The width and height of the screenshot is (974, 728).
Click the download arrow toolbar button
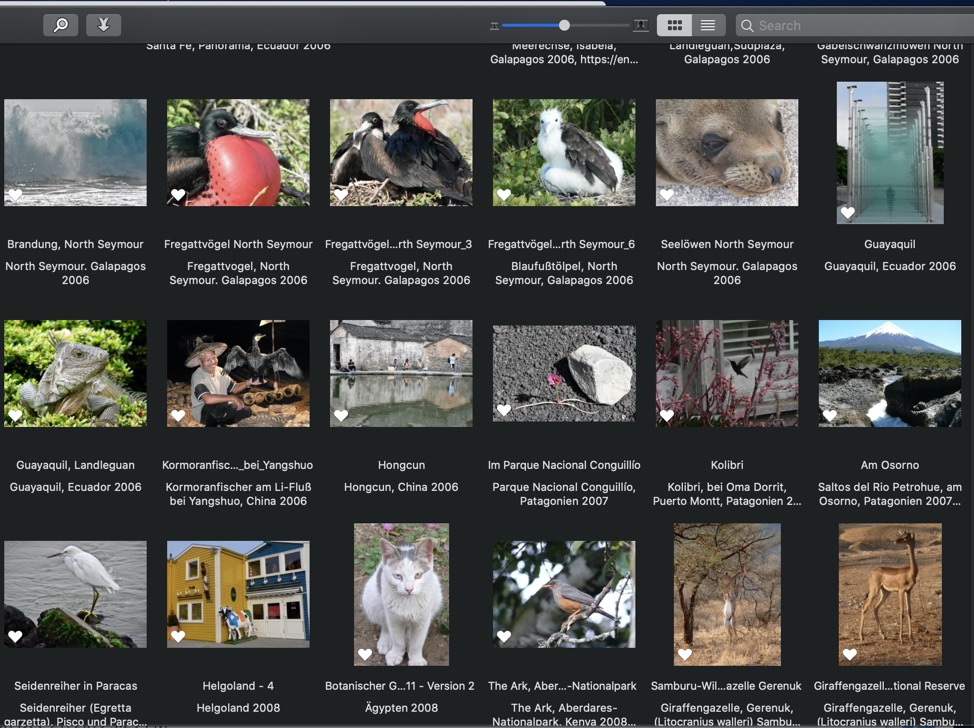pyautogui.click(x=103, y=25)
